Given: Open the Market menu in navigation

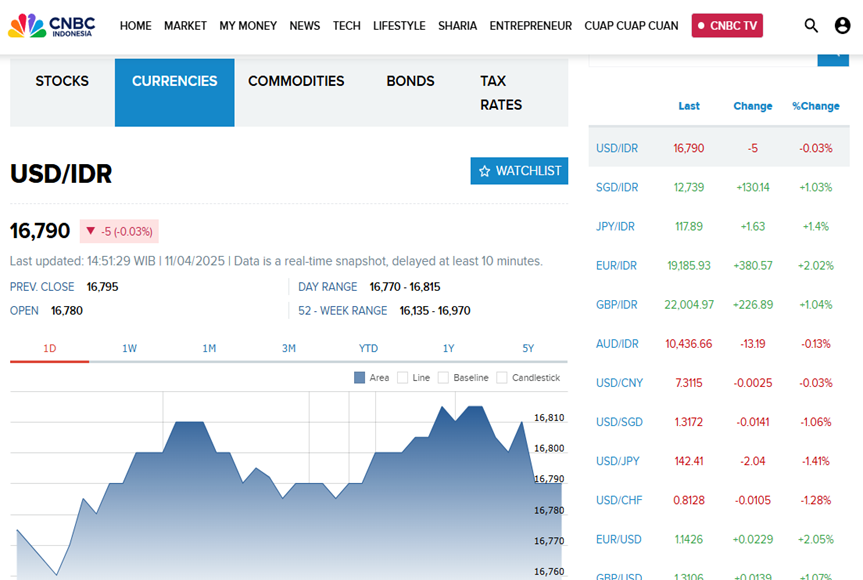Looking at the screenshot, I should 185,26.
